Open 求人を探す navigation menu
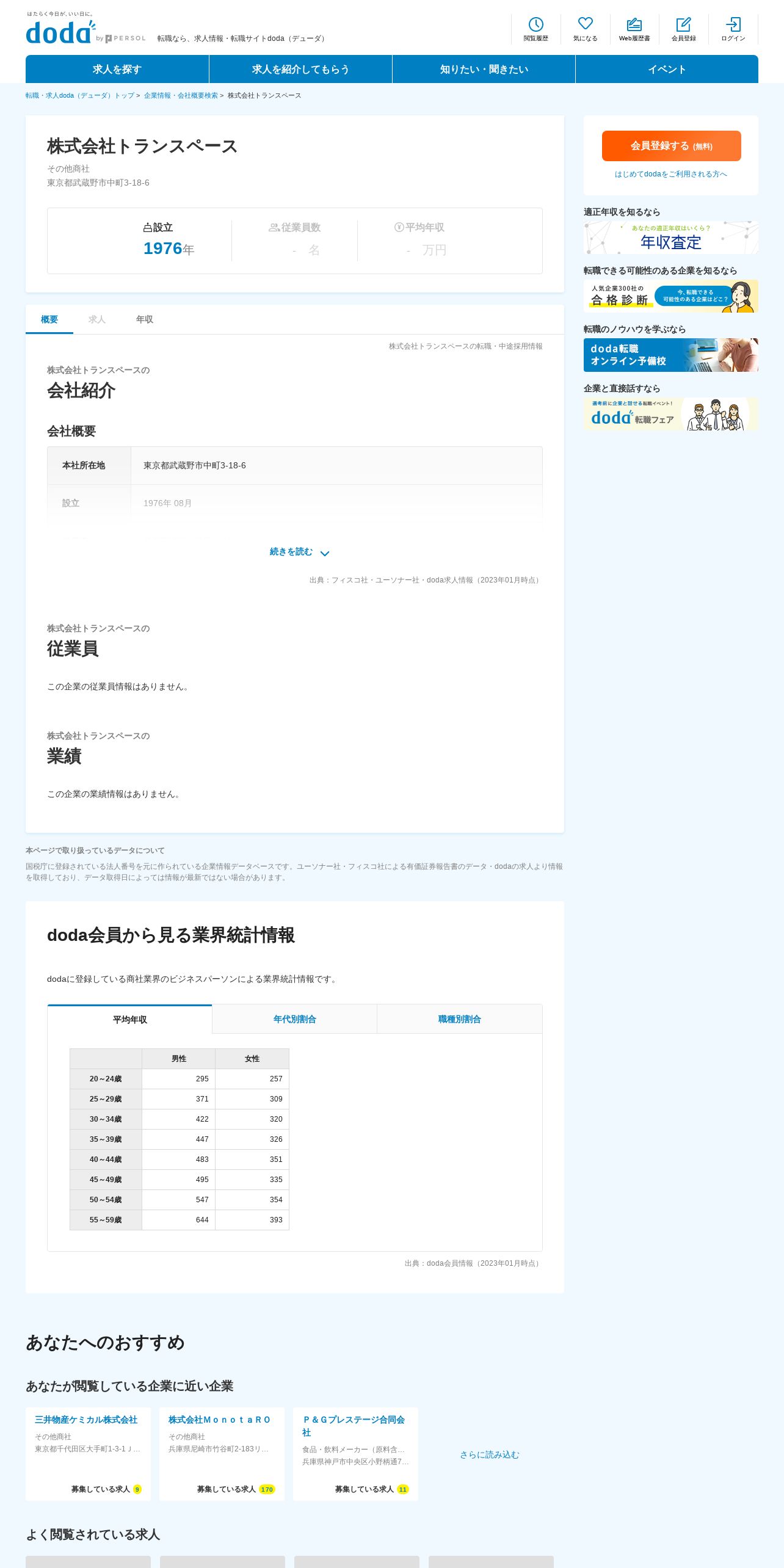This screenshot has width=784, height=1568. (117, 69)
